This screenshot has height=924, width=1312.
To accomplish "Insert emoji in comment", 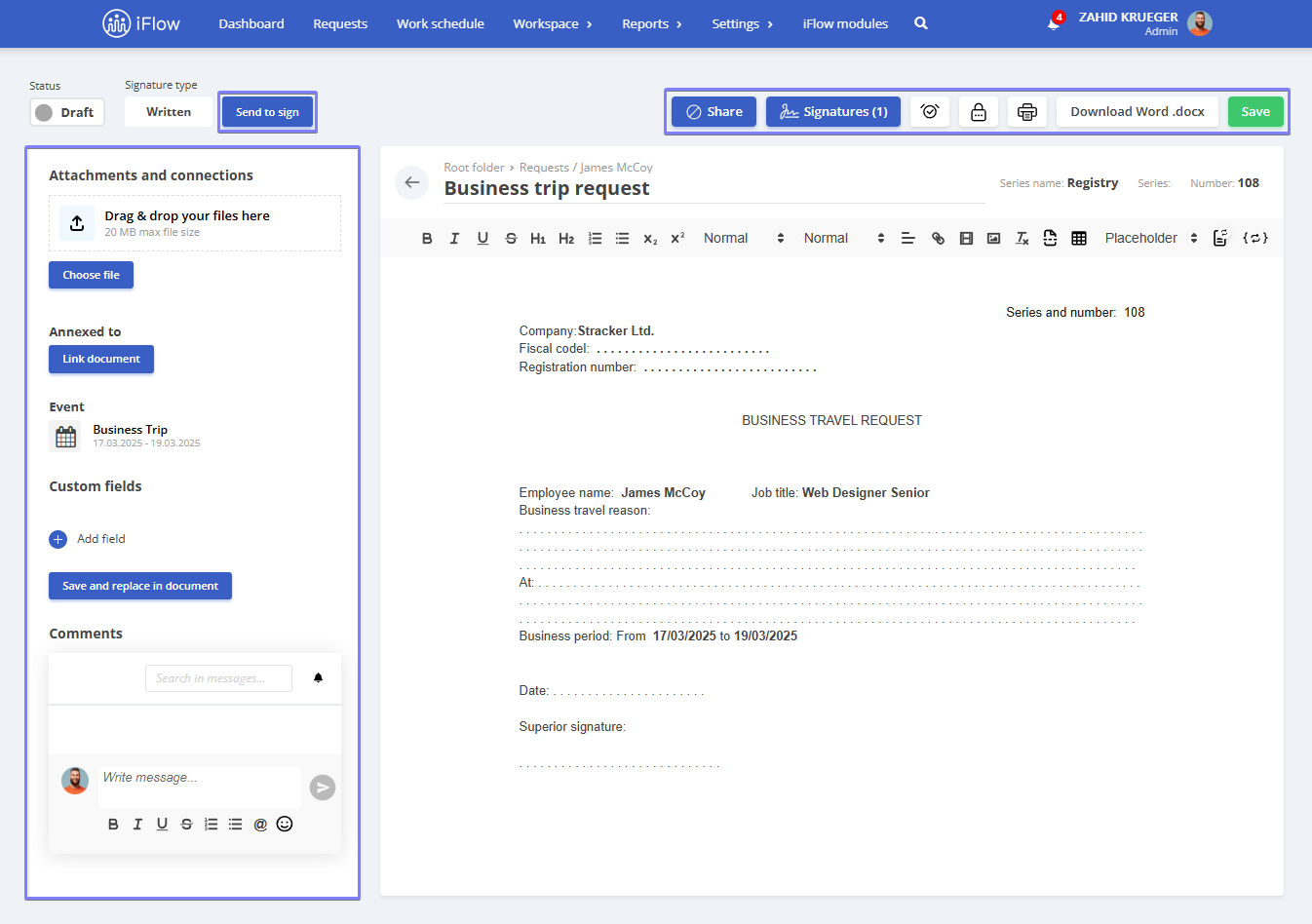I will tap(285, 824).
